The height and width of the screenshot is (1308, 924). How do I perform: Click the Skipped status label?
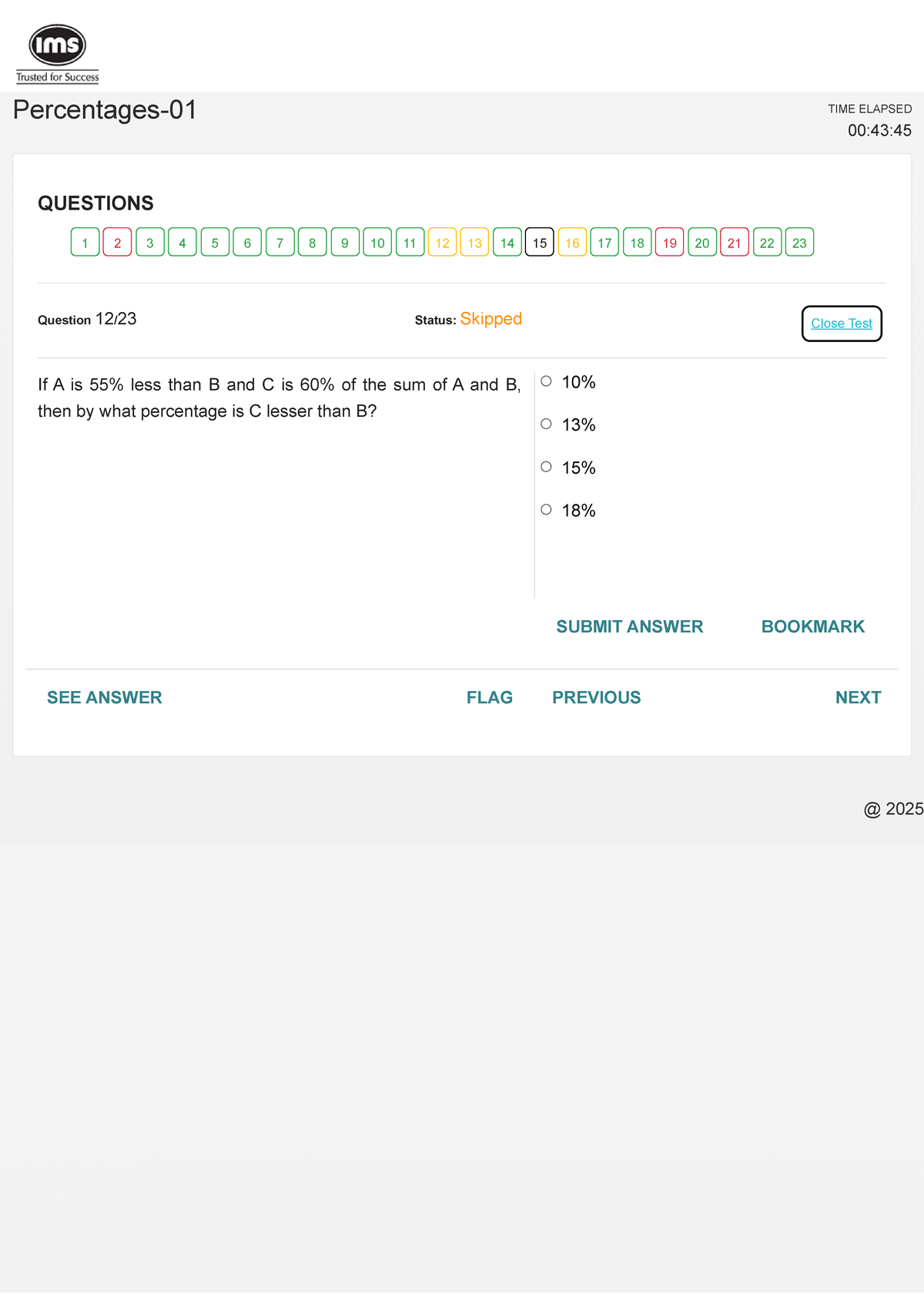pyautogui.click(x=491, y=318)
